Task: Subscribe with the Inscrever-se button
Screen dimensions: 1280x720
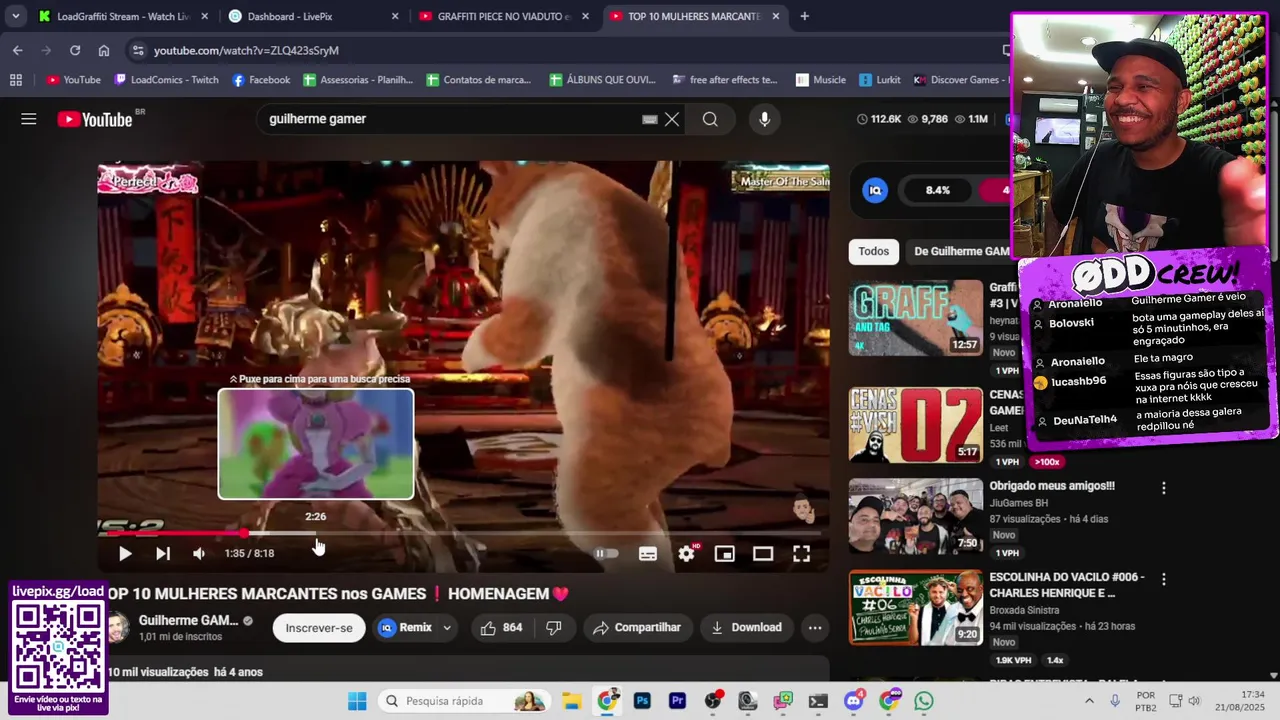Action: pos(319,628)
